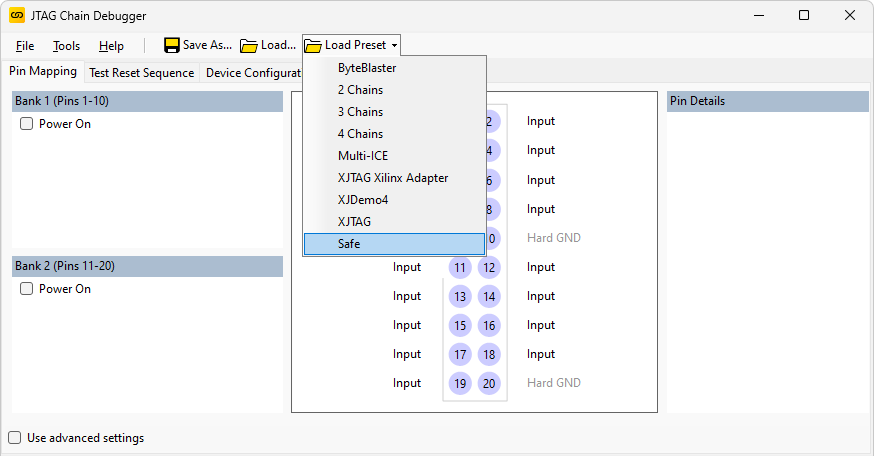
Task: Select pin 14 circle in connector diagram
Action: click(x=489, y=296)
